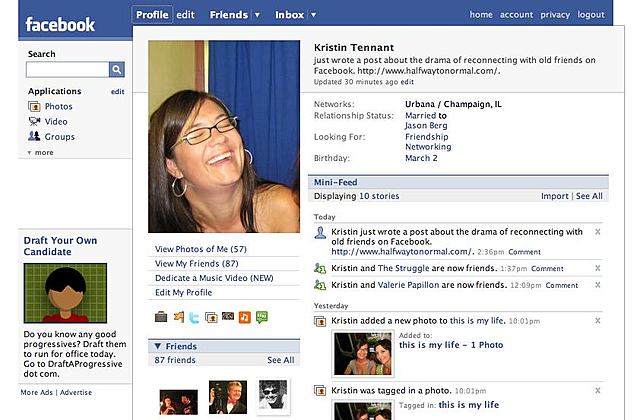Viewport: 640px width, 420px height.
Task: Open The Struggle profile link
Action: coord(404,268)
